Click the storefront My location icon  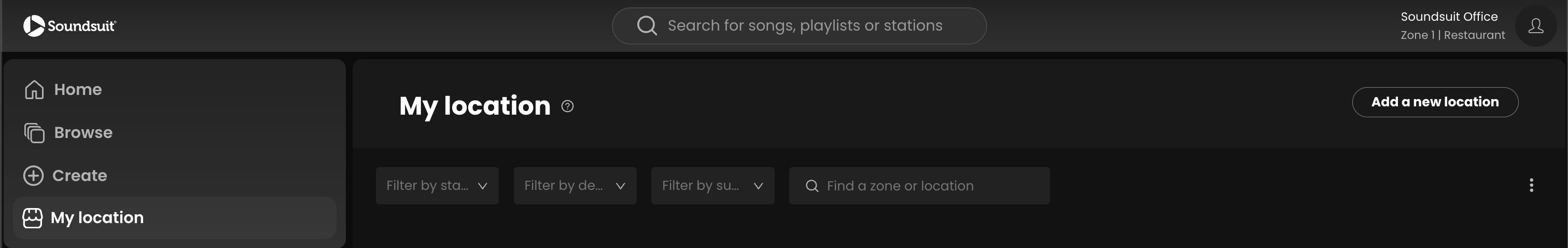pos(33,217)
